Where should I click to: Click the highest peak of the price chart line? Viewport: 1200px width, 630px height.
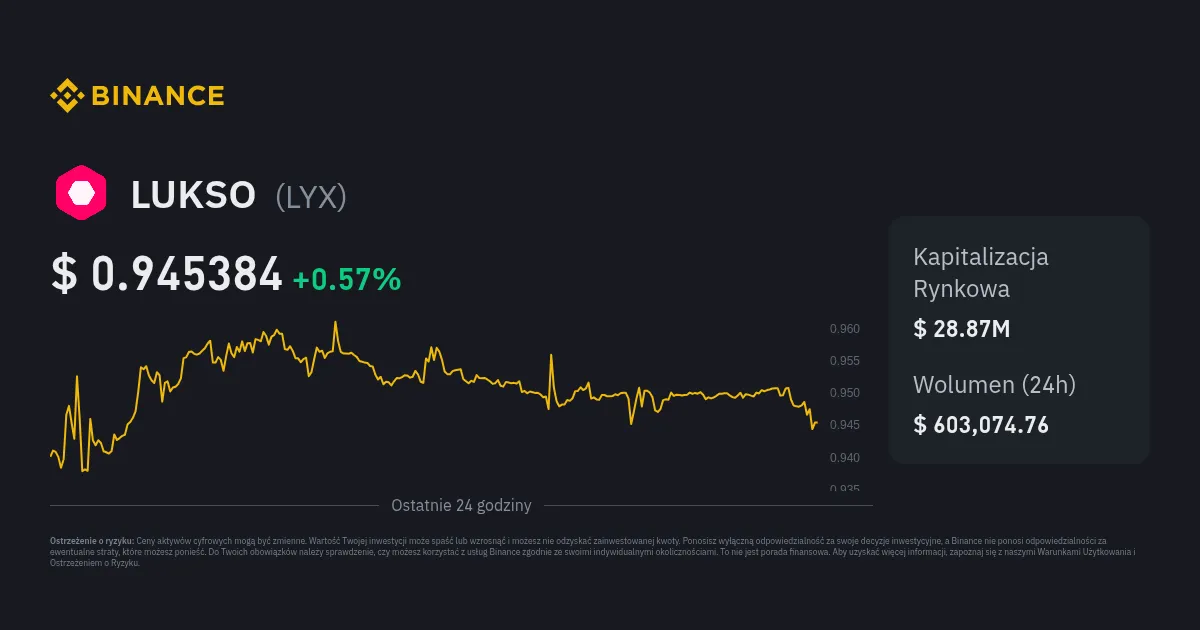[335, 322]
